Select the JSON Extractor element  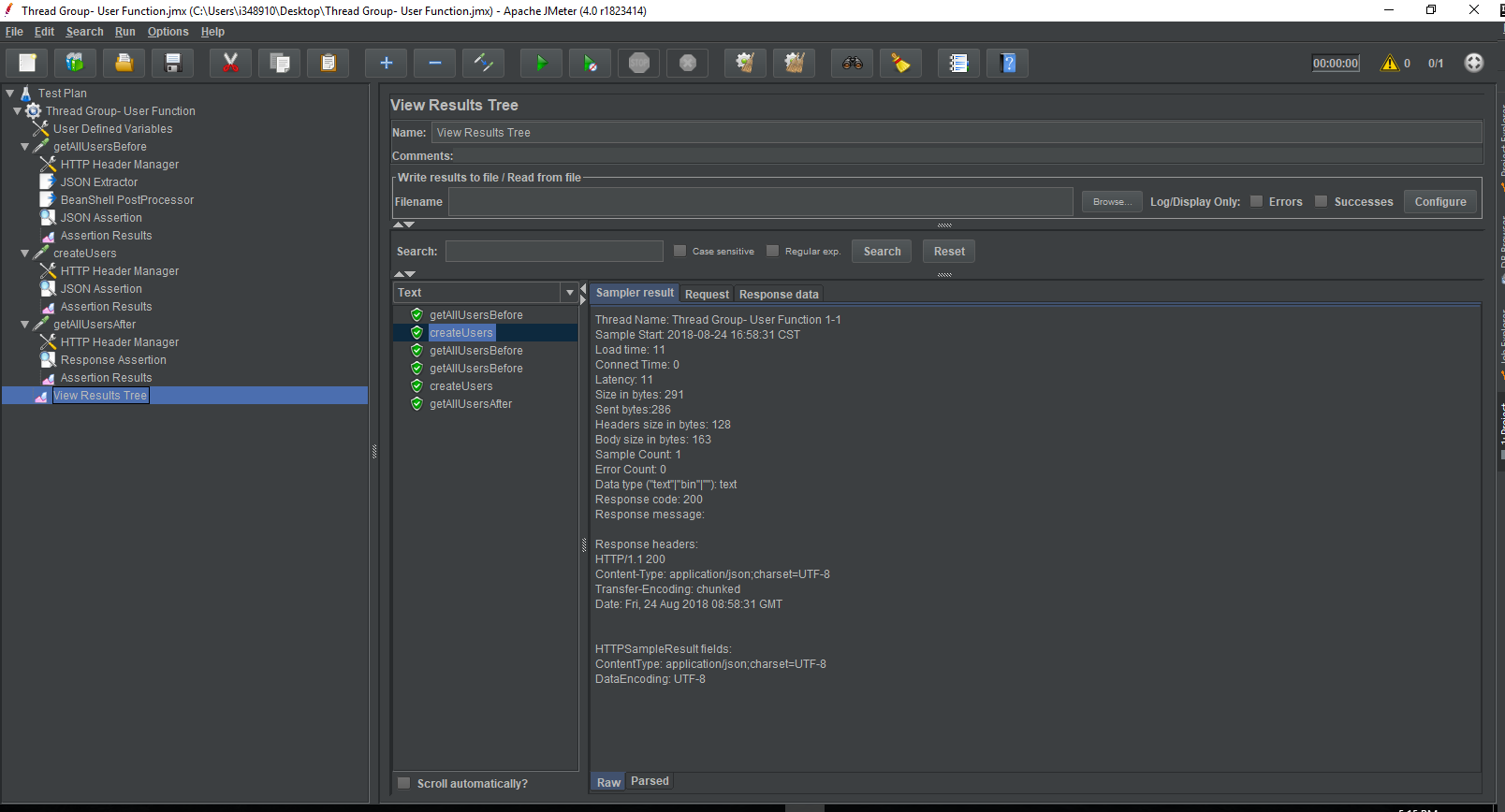point(99,182)
